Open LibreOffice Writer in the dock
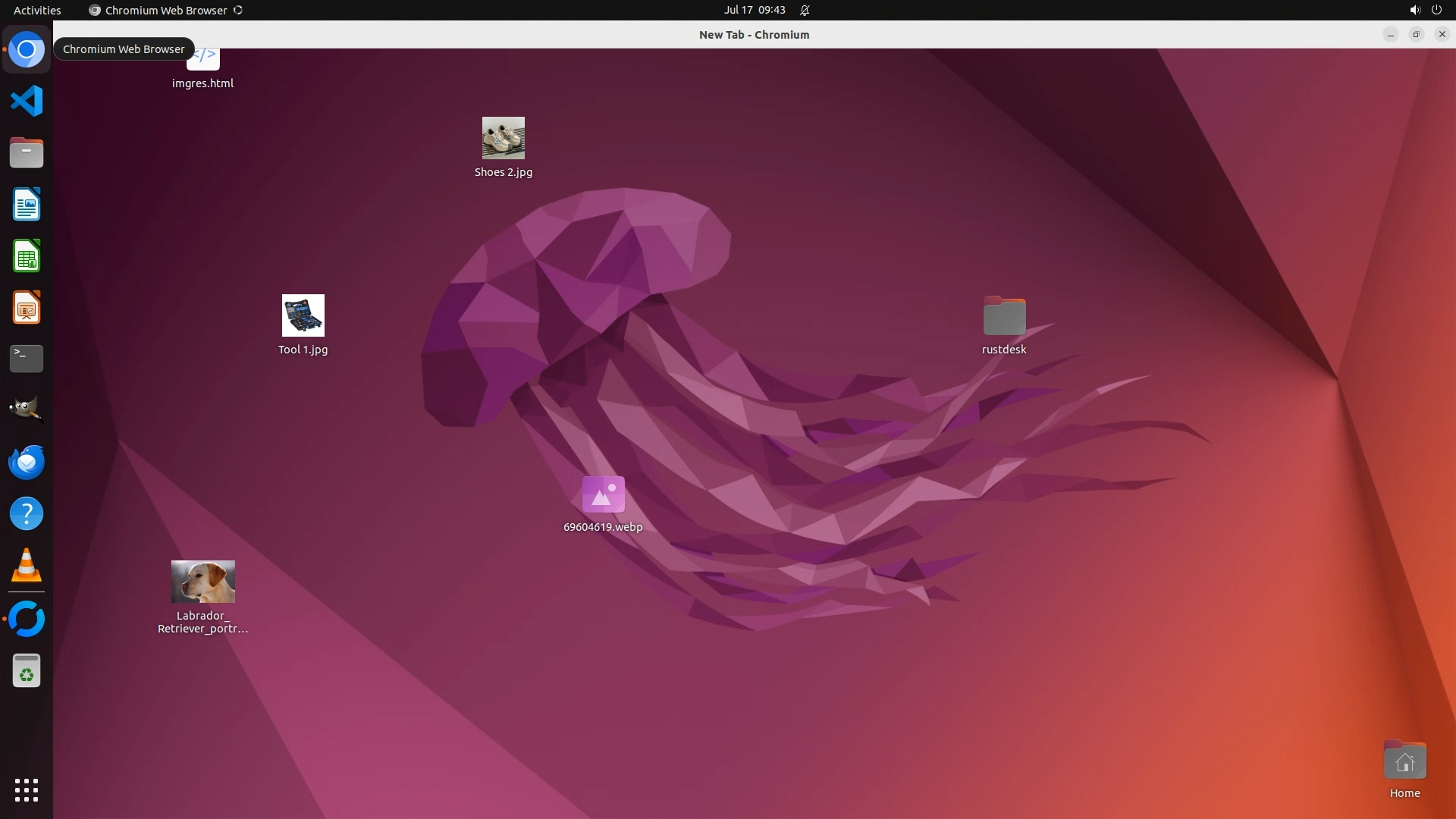Viewport: 1456px width, 819px height. click(27, 204)
